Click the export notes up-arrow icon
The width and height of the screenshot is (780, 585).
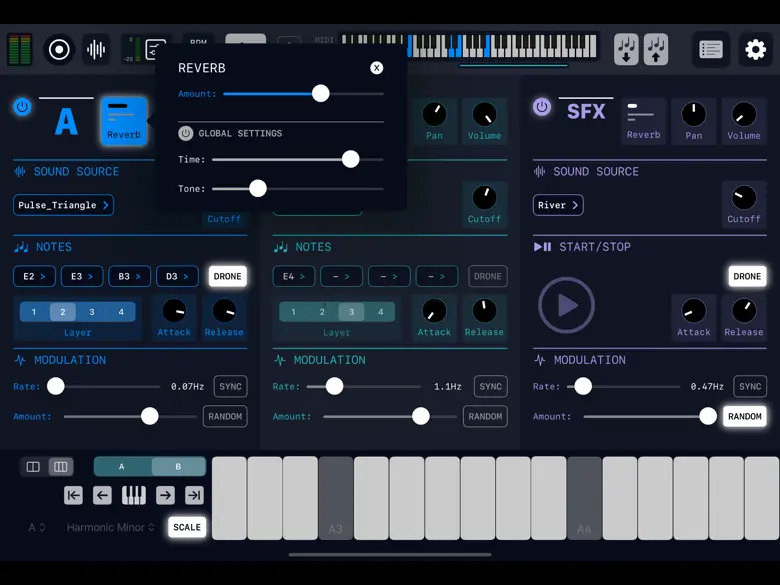pyautogui.click(x=656, y=49)
